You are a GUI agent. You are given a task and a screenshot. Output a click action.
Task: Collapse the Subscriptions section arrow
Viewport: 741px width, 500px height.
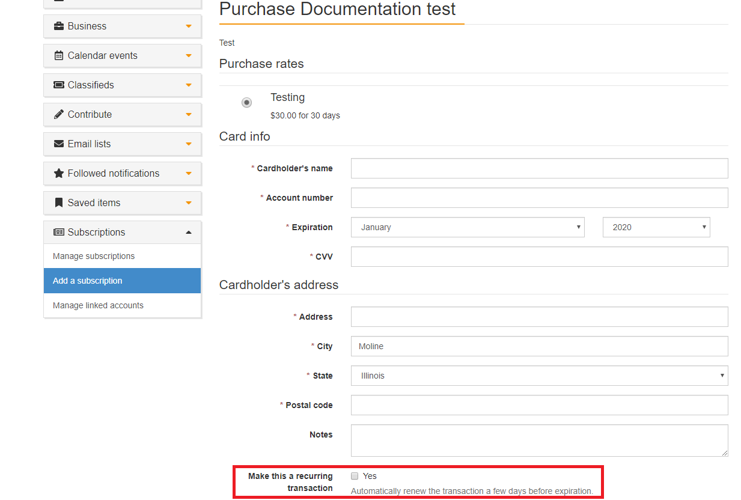coord(189,233)
